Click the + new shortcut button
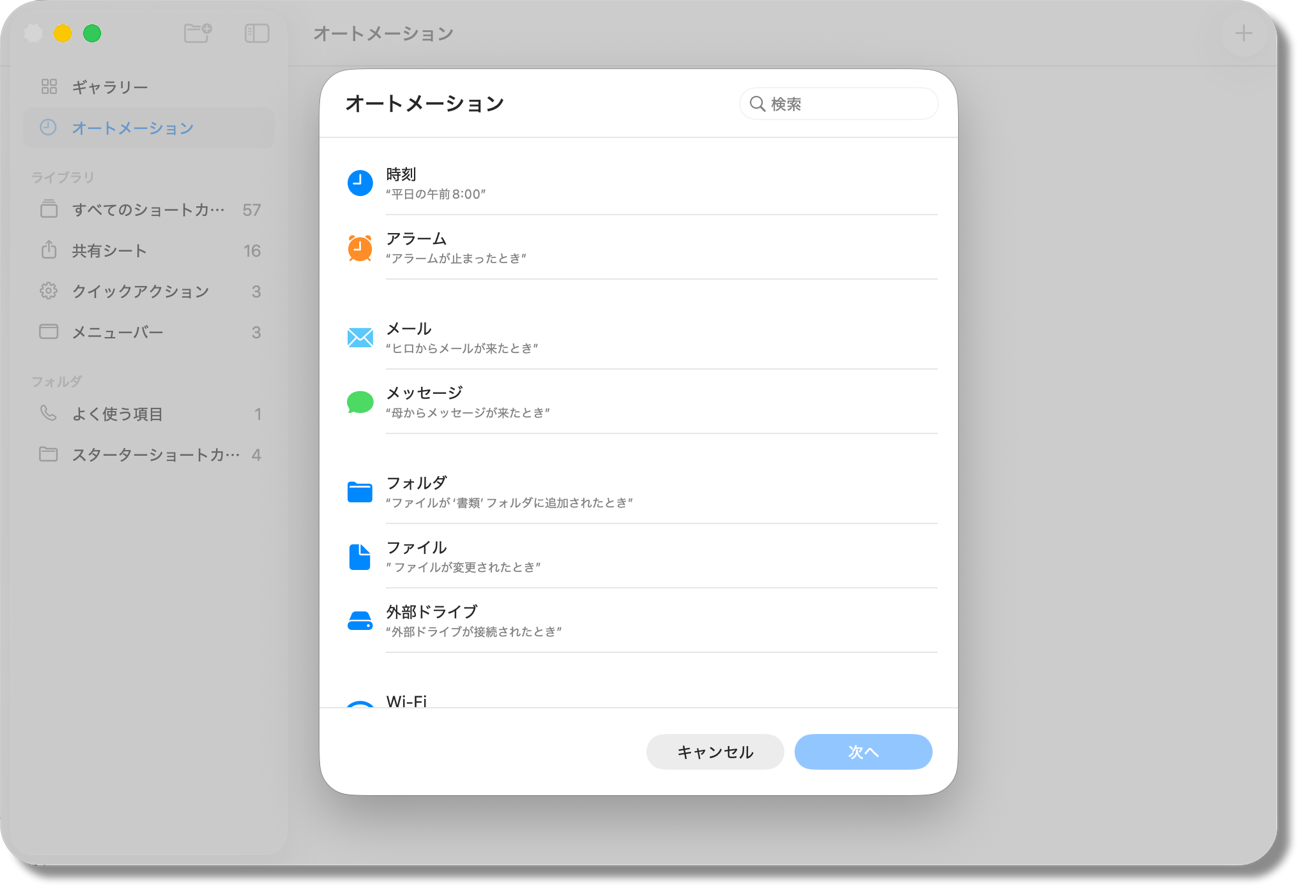1298x886 pixels. [1242, 32]
